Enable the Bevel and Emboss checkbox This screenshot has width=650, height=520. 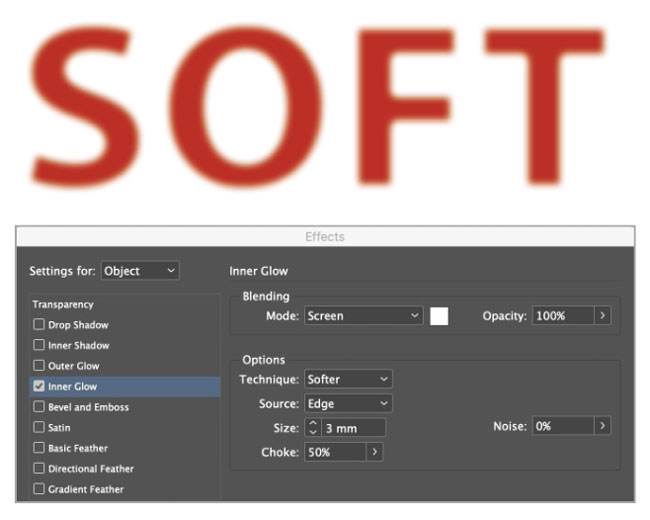click(x=39, y=406)
